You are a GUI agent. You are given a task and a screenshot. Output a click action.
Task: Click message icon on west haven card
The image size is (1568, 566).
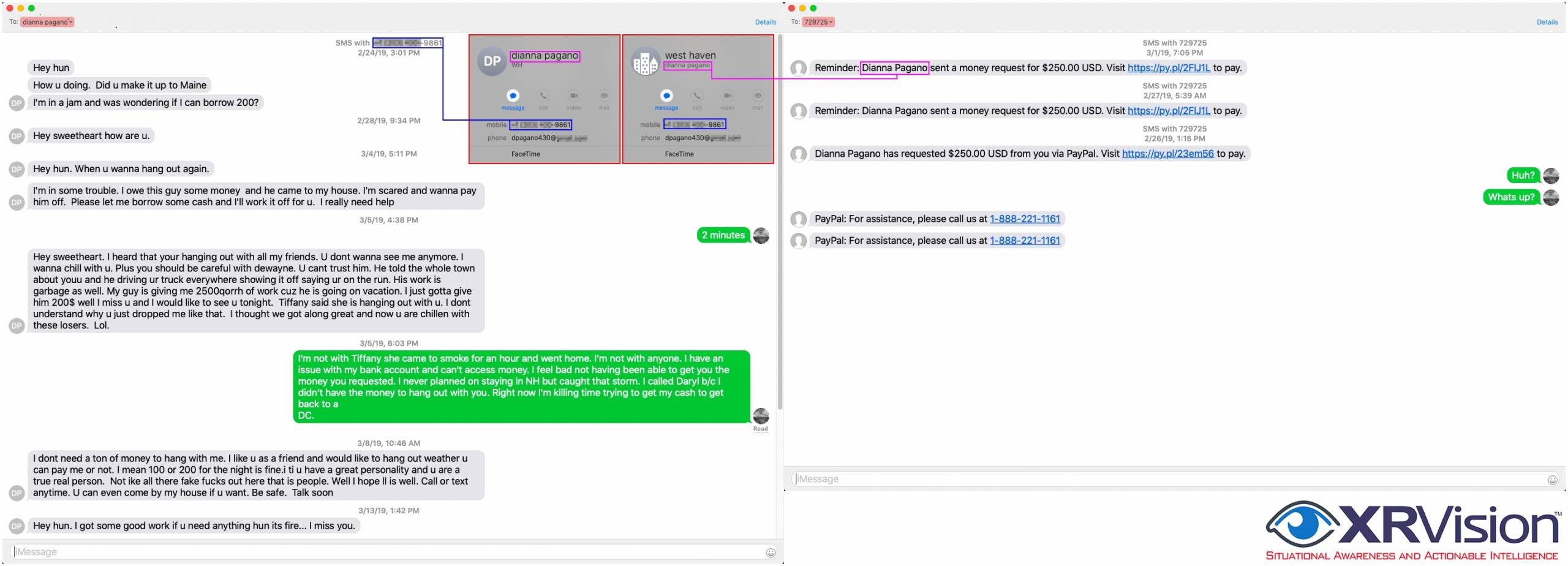click(666, 96)
